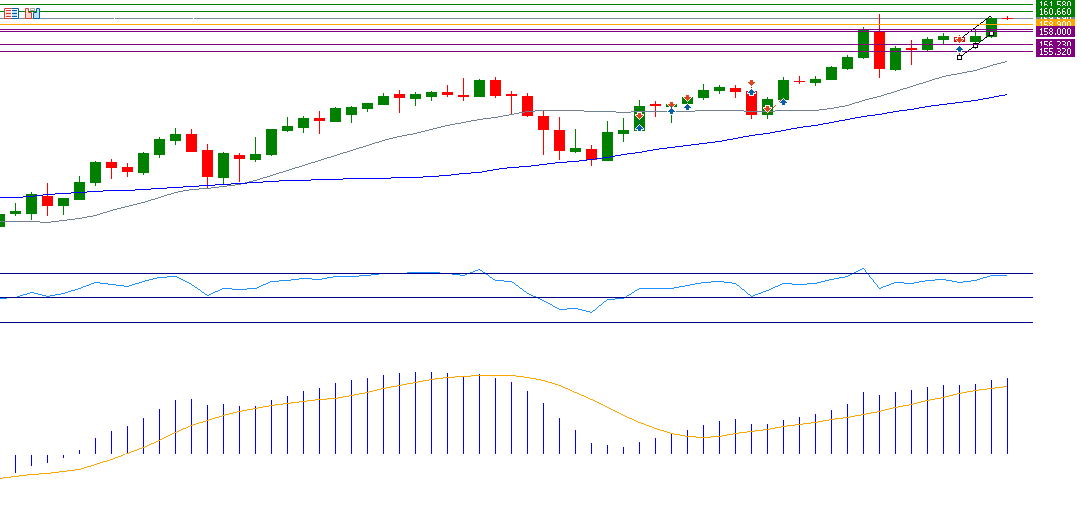This screenshot has height=510, width=1081.
Task: Click the purple 158.000 price label
Action: 1055,32
